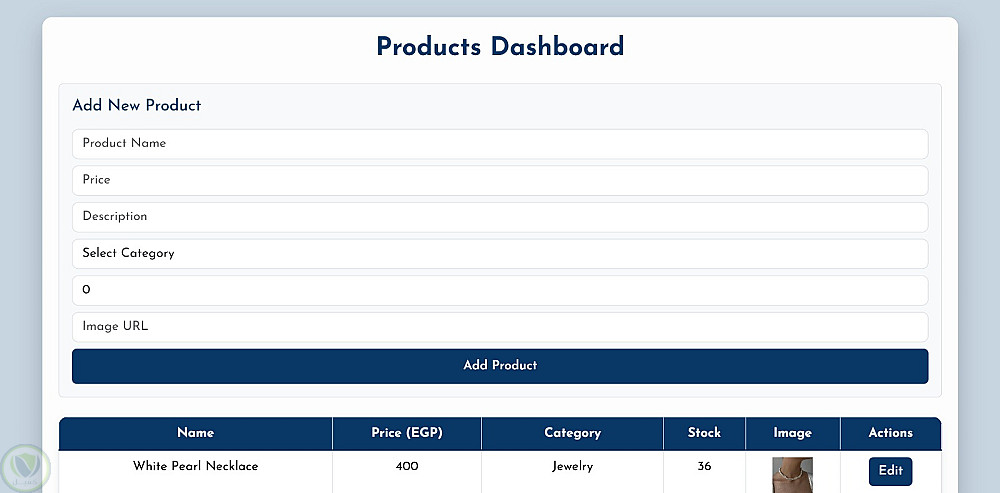1000x493 pixels.
Task: Click the Image column header
Action: [x=792, y=433]
